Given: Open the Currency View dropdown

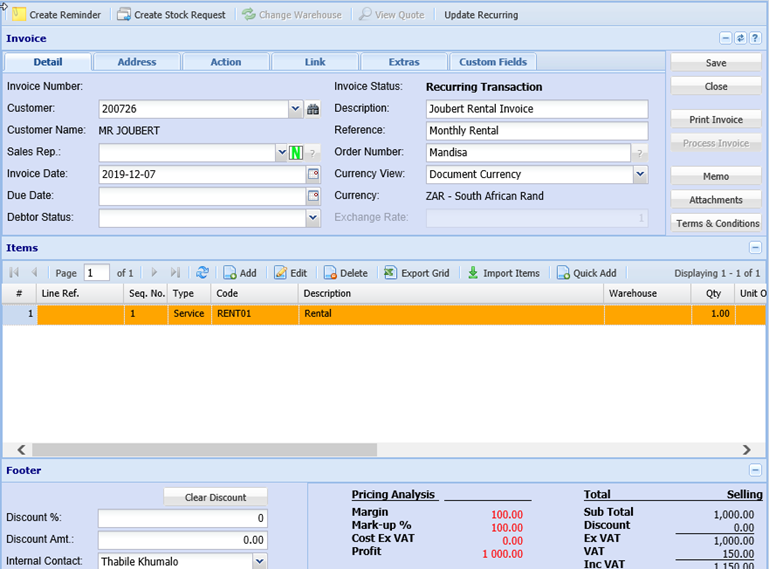Looking at the screenshot, I should pos(640,174).
